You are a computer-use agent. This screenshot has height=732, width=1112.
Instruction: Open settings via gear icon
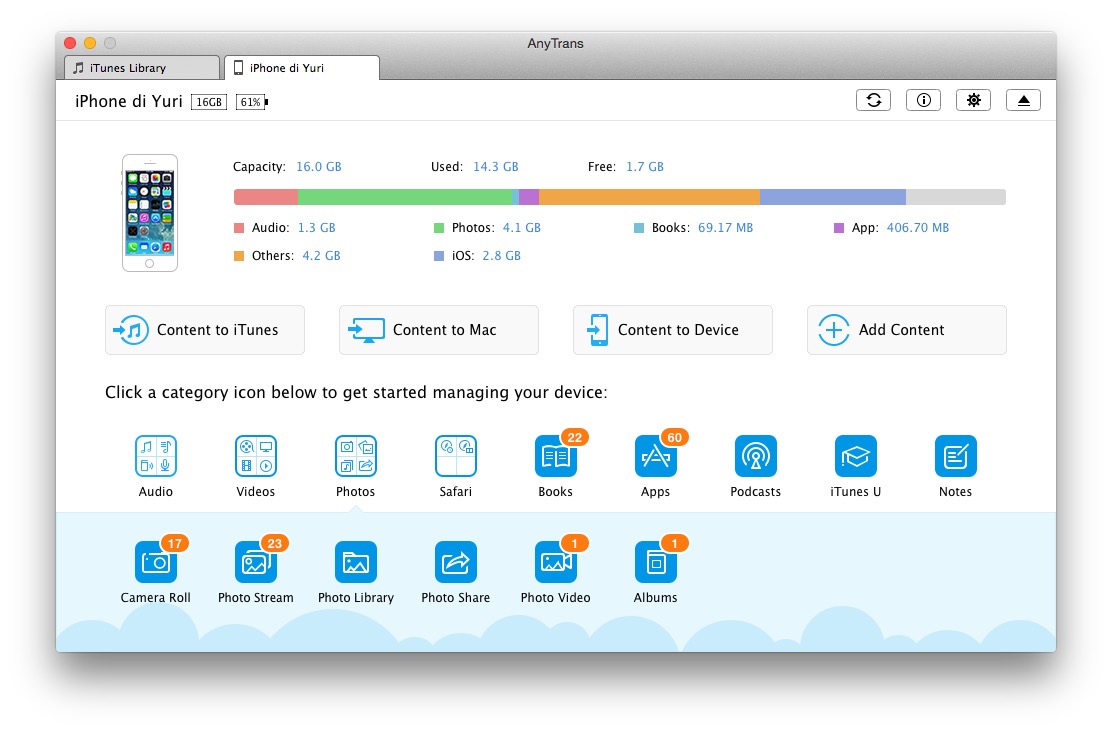point(974,100)
